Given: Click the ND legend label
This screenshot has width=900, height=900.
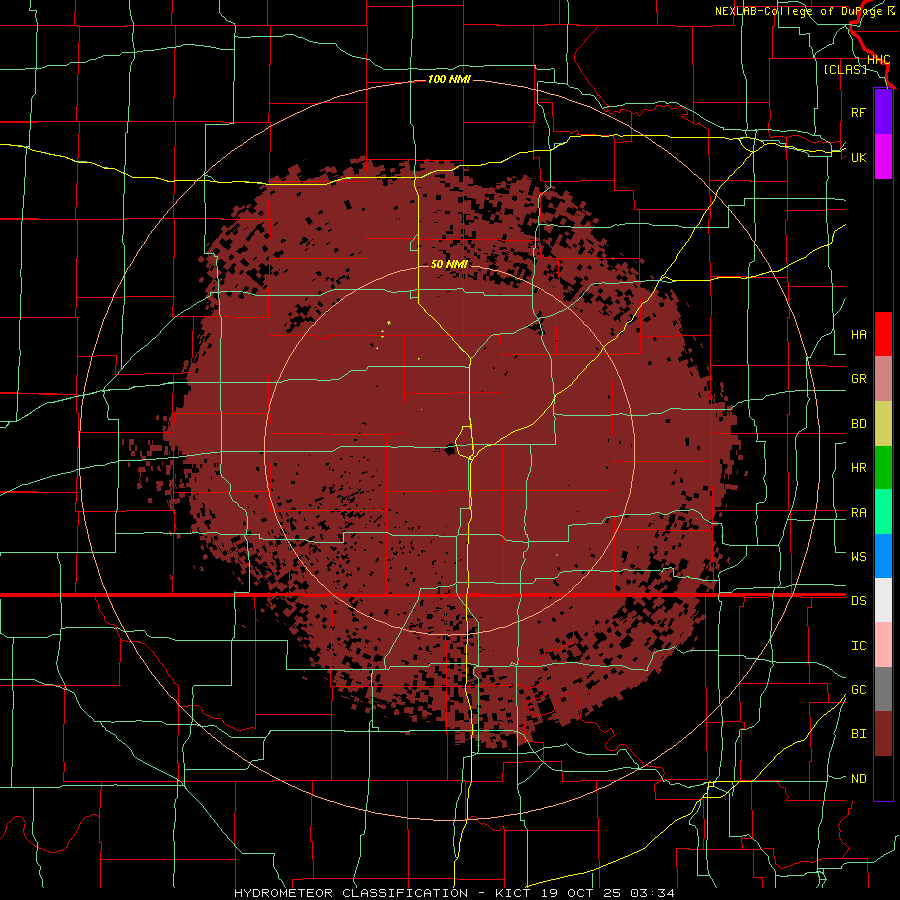Looking at the screenshot, I should 858,779.
